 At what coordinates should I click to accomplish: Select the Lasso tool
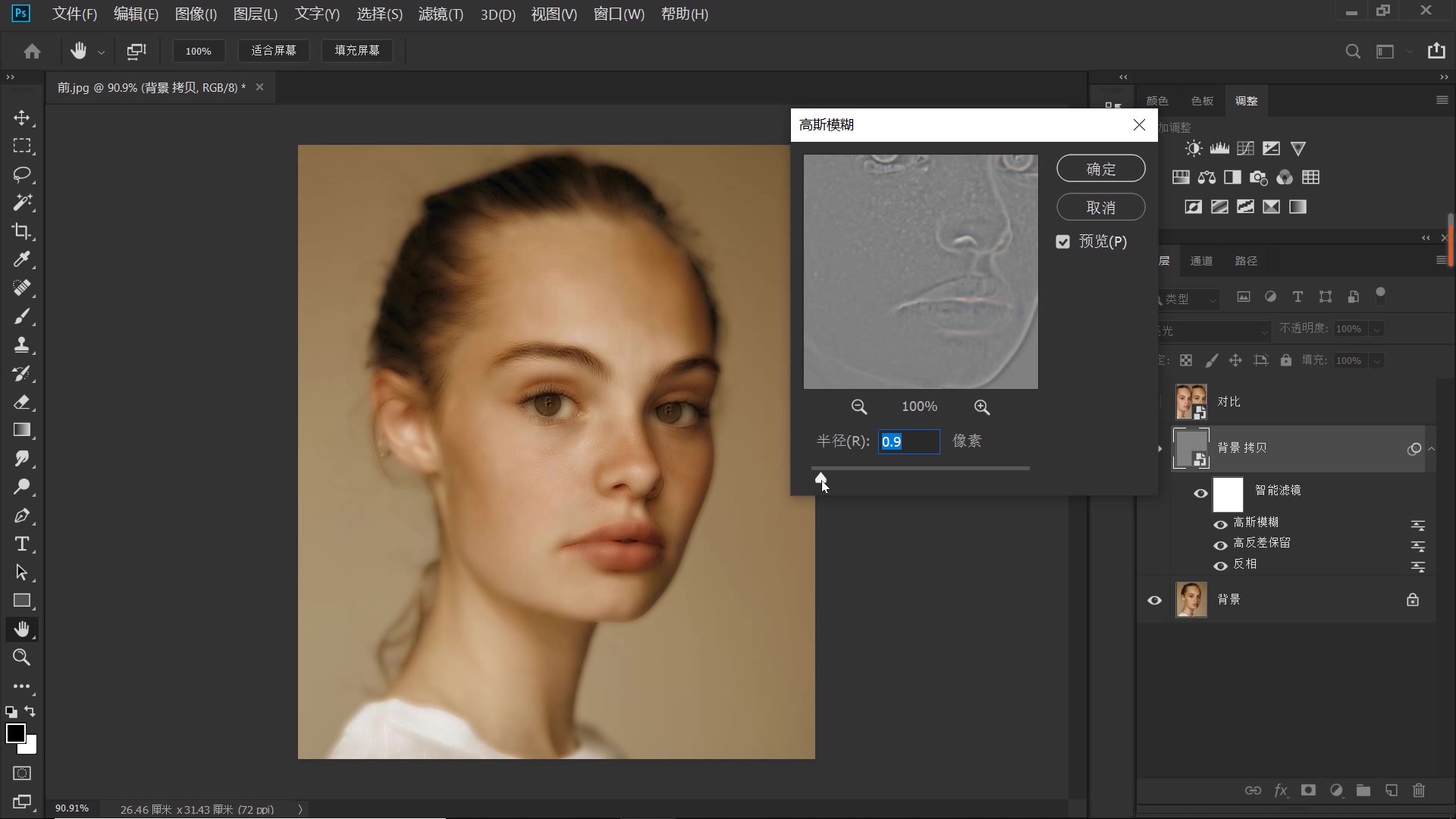[21, 174]
